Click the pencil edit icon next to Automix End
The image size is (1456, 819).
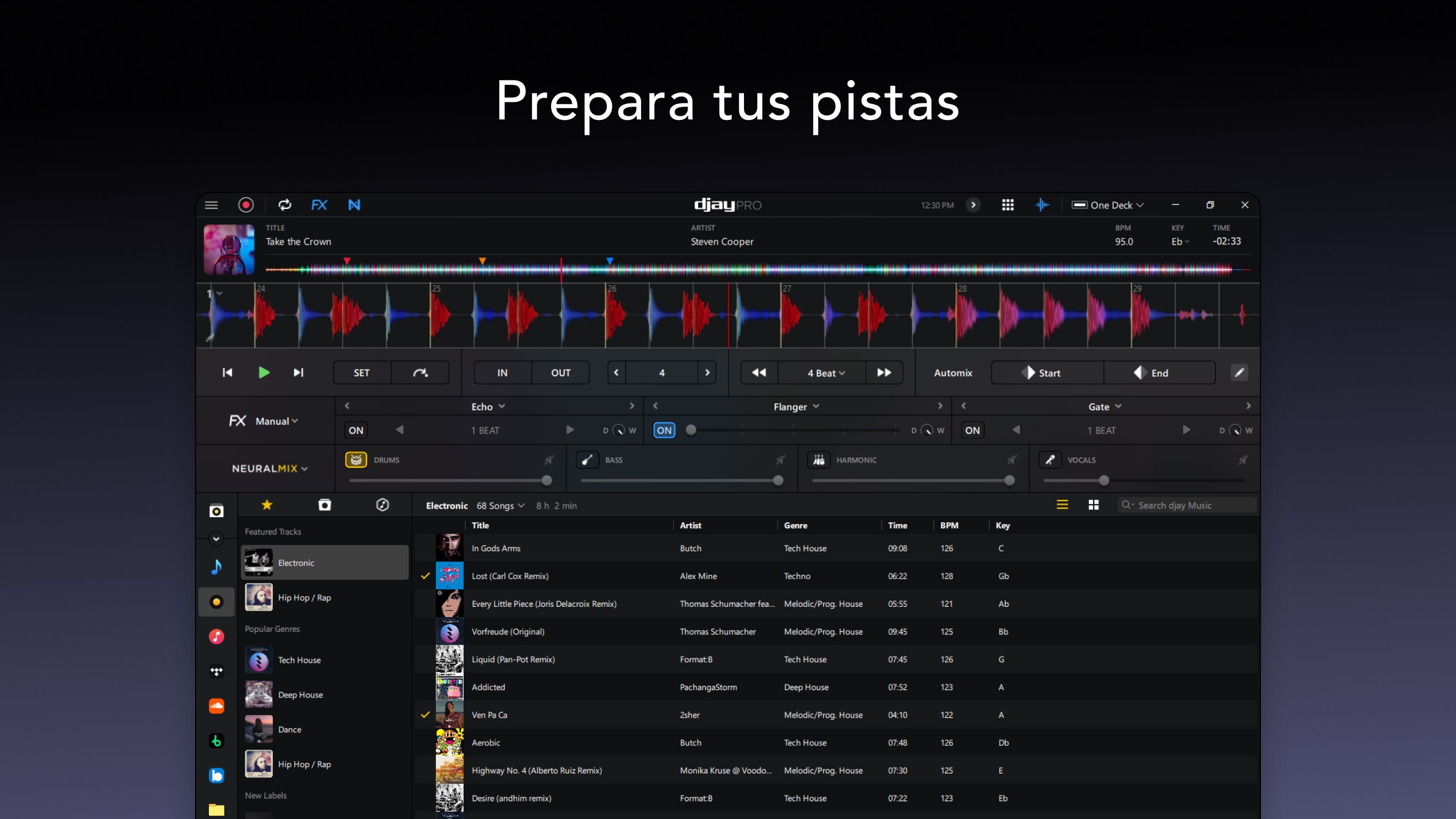pyautogui.click(x=1240, y=372)
